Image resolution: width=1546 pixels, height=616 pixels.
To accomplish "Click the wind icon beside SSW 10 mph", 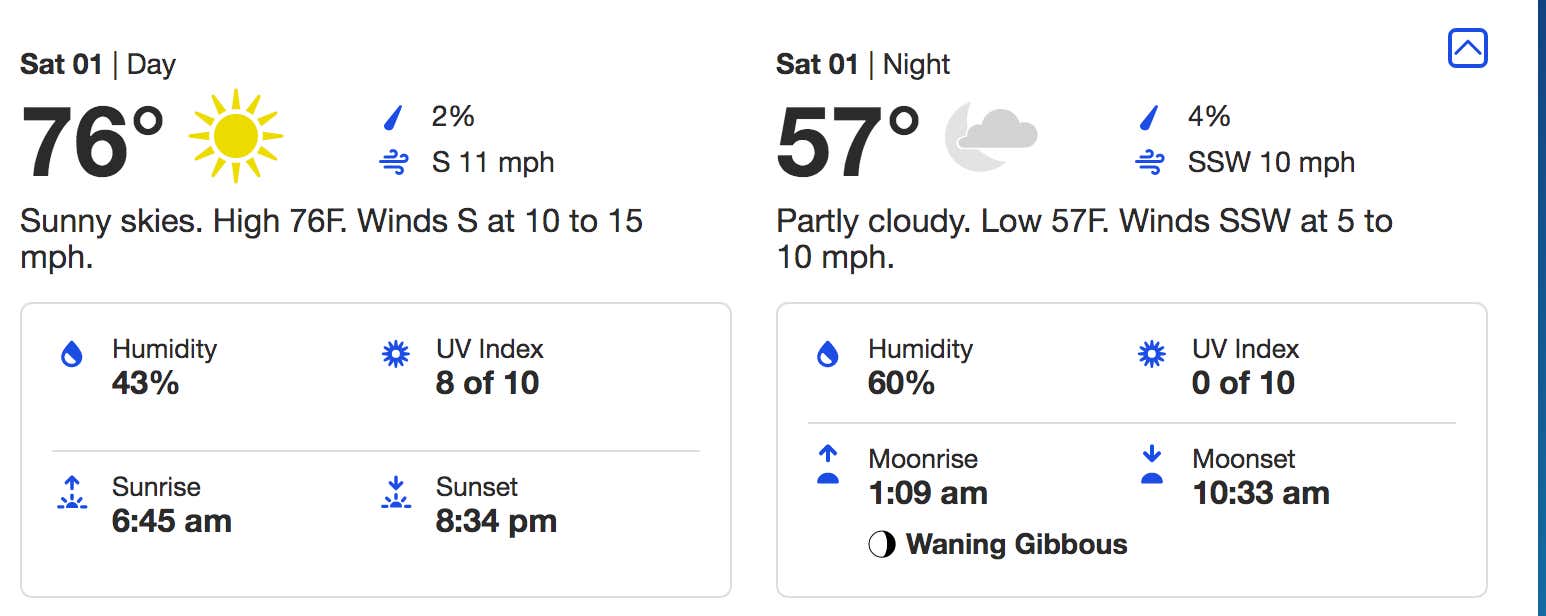I will (x=1150, y=162).
